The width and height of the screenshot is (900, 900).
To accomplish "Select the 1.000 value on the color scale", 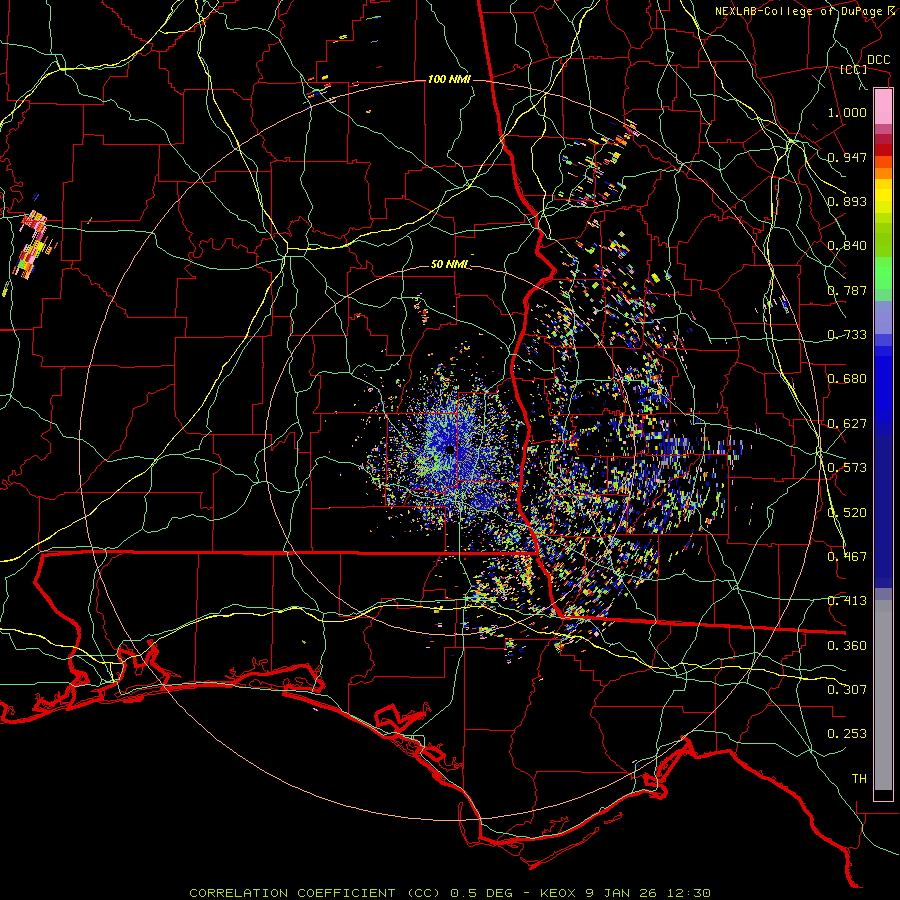I will click(847, 112).
